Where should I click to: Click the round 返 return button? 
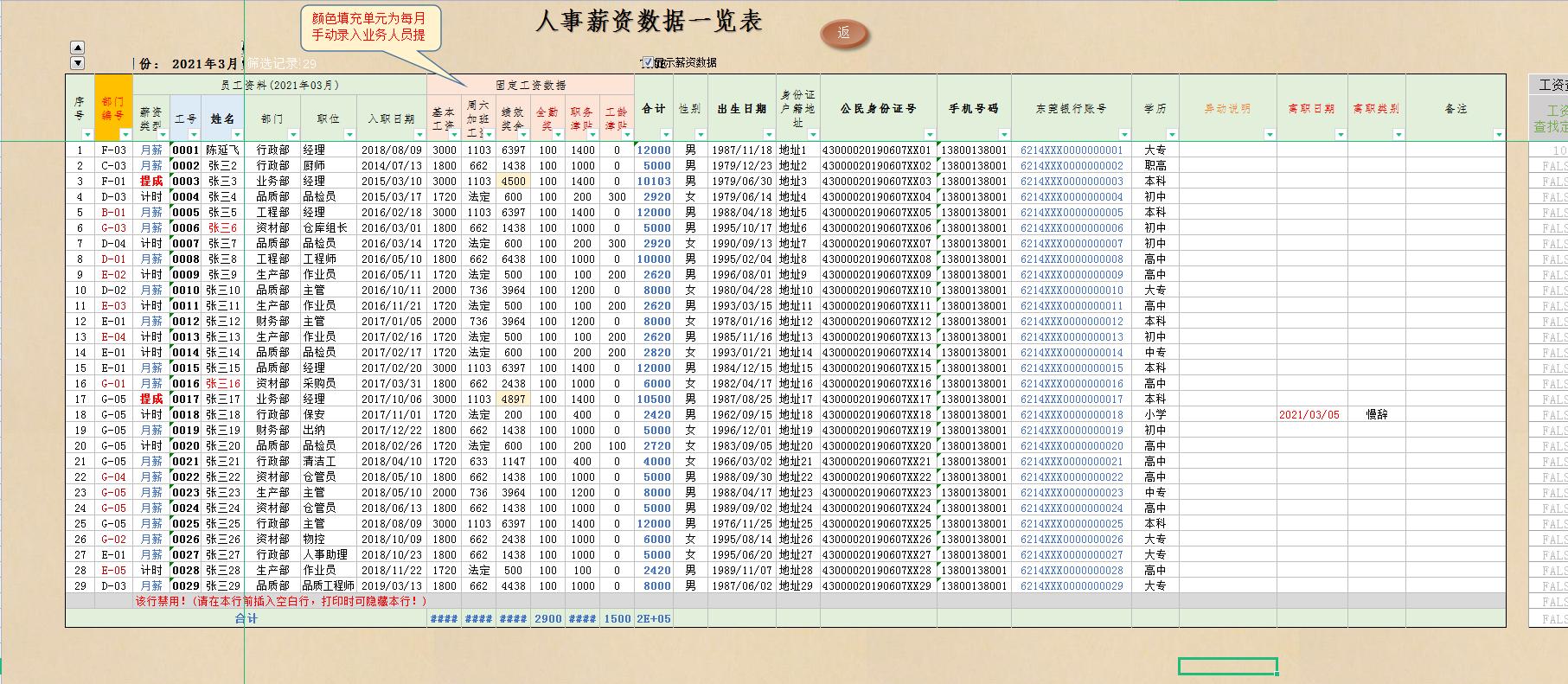coord(843,34)
